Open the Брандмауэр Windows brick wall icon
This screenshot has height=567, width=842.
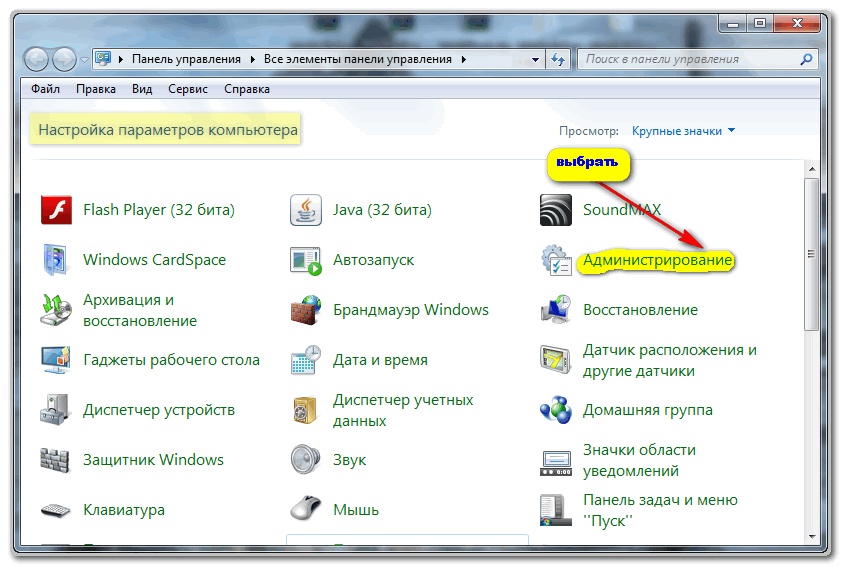[x=306, y=310]
